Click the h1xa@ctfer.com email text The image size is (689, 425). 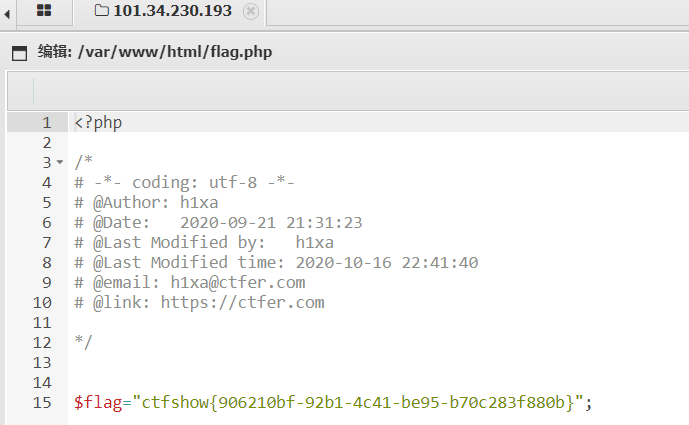pos(238,283)
